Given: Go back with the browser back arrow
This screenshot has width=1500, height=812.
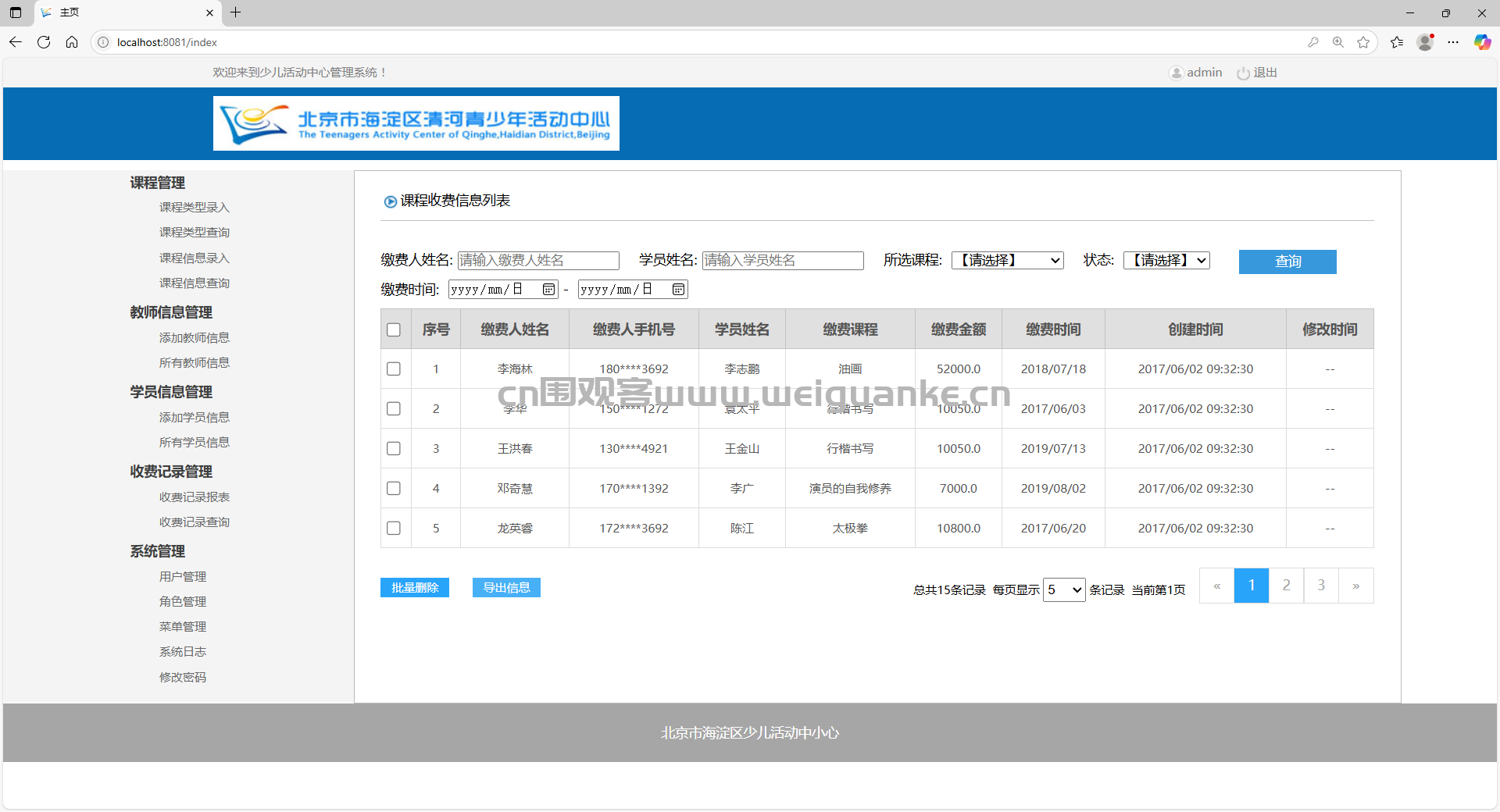Looking at the screenshot, I should (x=16, y=42).
